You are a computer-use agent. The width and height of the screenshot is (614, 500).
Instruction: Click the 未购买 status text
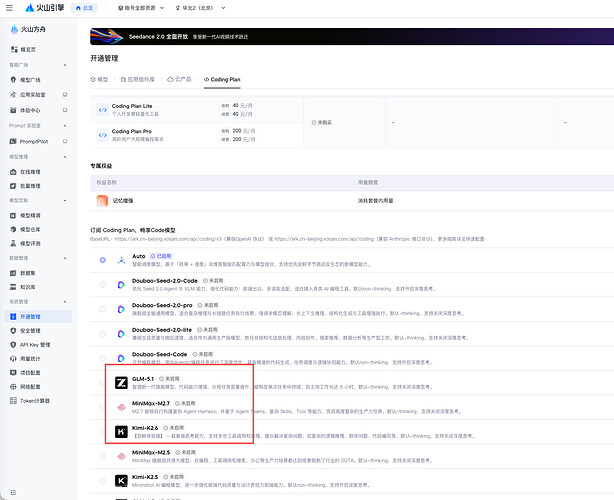[321, 123]
